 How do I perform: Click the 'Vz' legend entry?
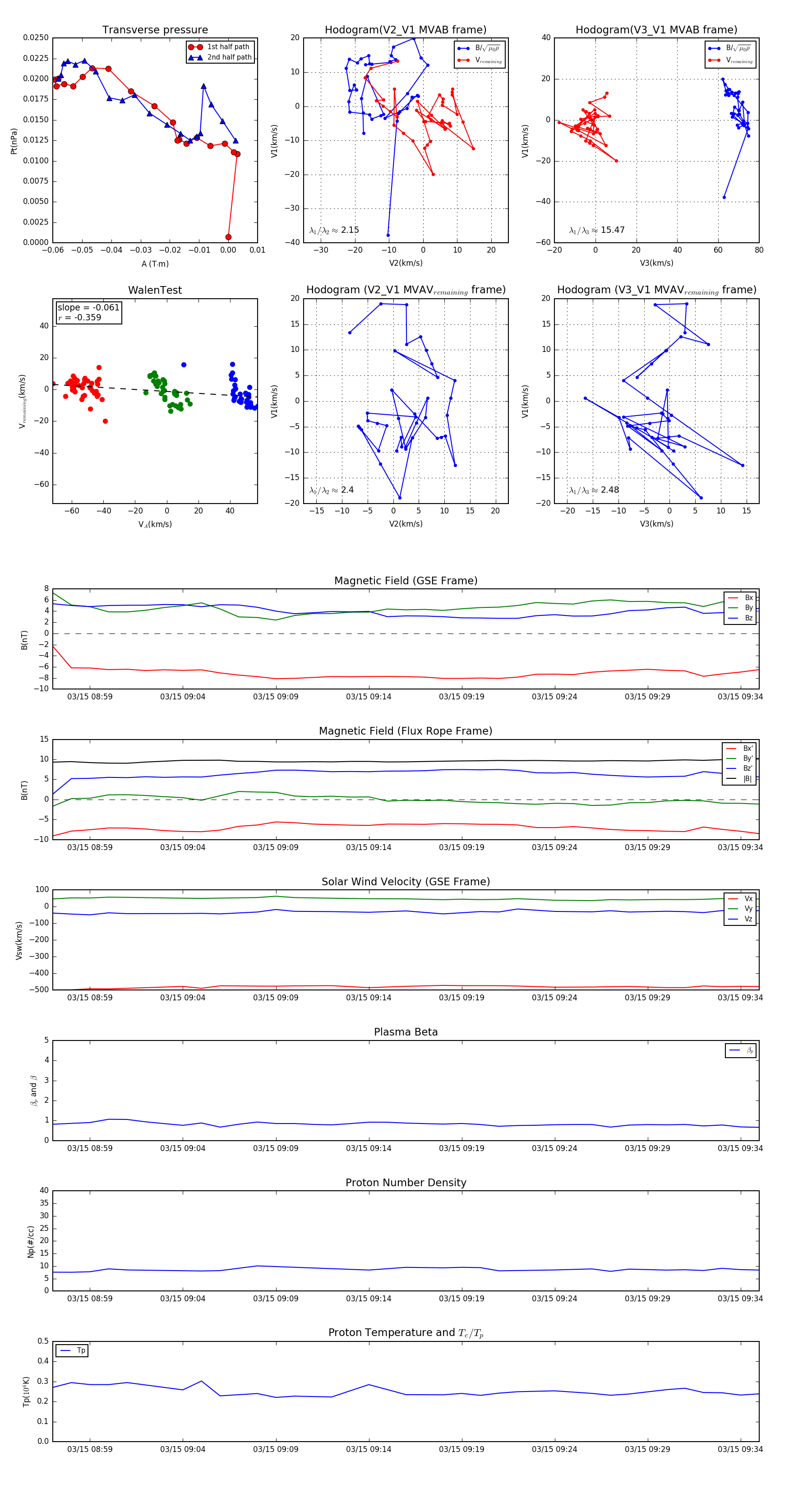coord(740,919)
